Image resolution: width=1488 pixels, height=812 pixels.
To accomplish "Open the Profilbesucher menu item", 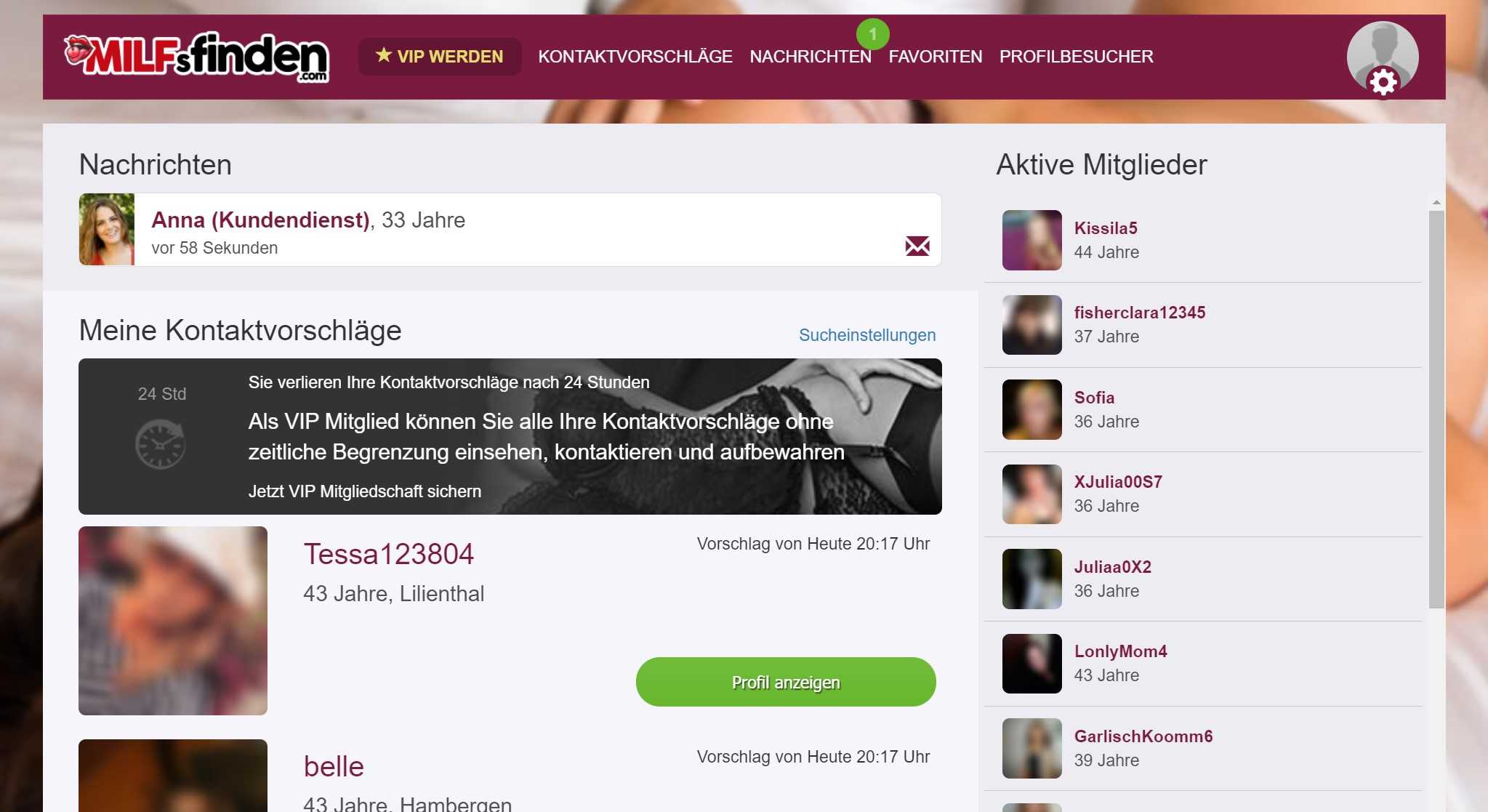I will (1077, 57).
